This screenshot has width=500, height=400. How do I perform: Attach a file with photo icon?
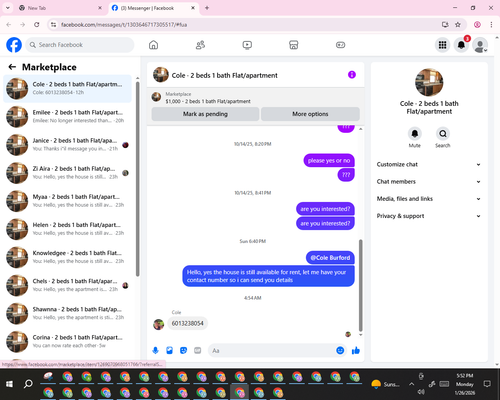coord(169,350)
